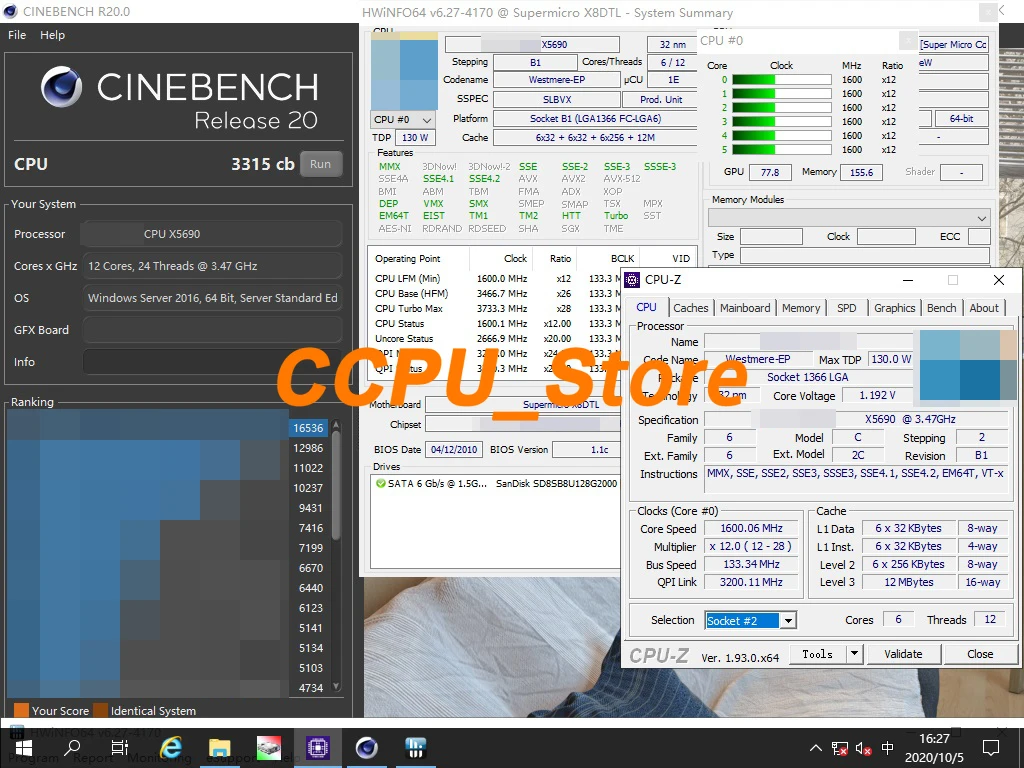1024x768 pixels.
Task: Open Cinebench File menu
Action: 17,35
